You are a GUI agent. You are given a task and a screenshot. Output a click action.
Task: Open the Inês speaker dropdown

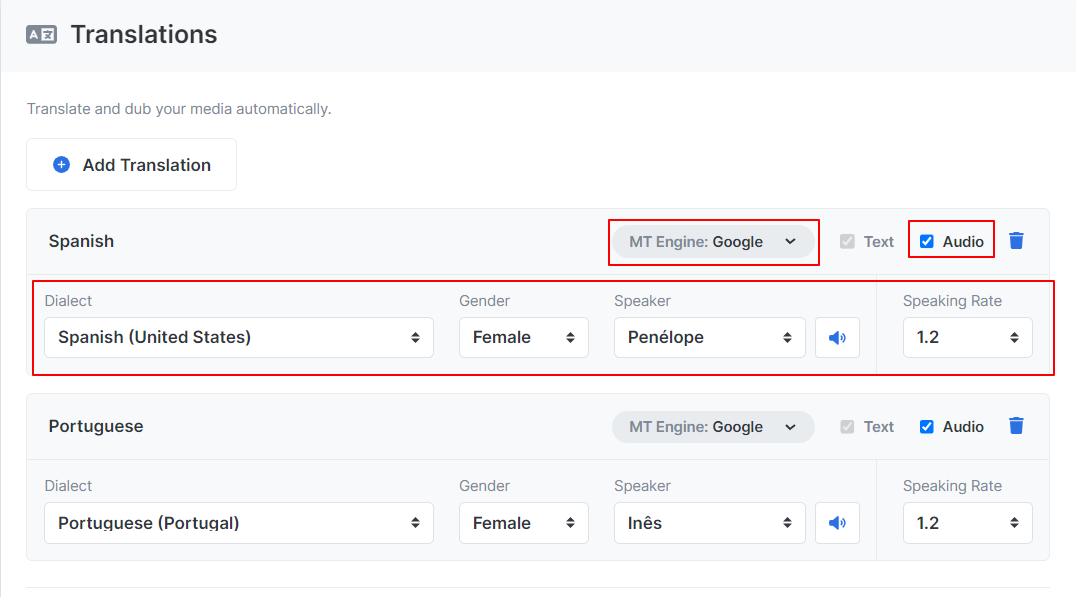[710, 523]
